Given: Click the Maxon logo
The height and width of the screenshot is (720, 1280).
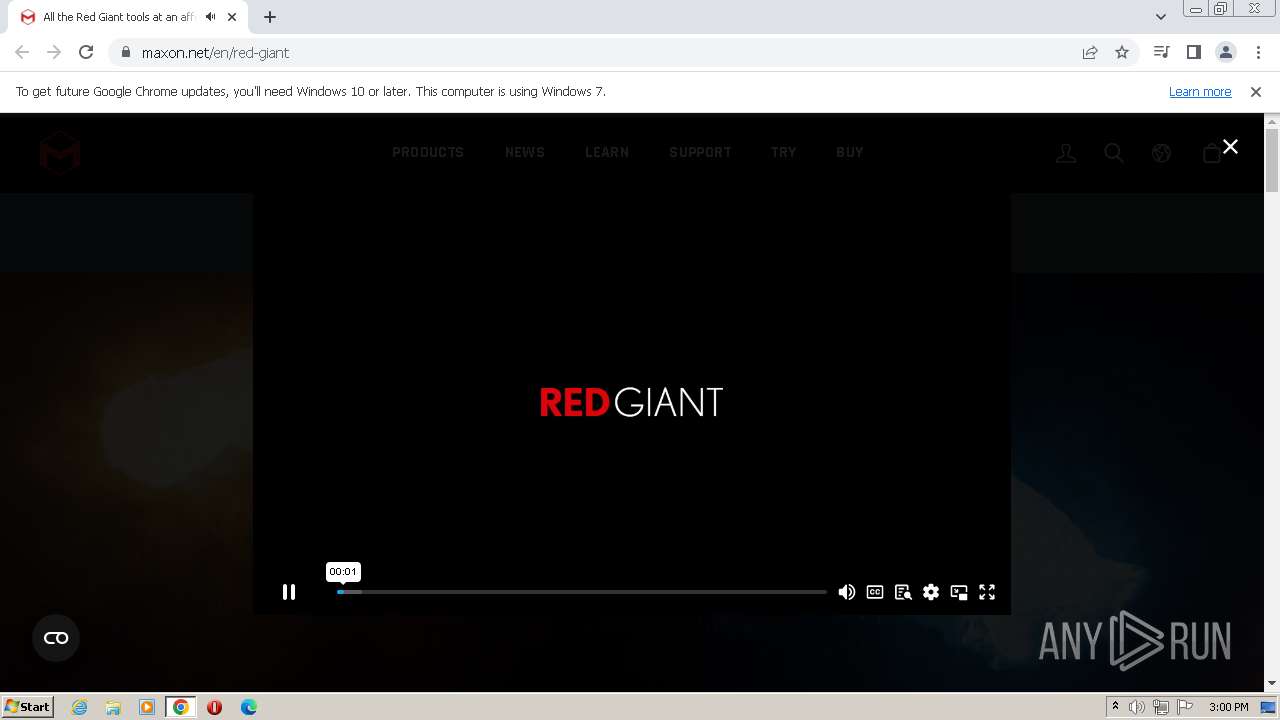Looking at the screenshot, I should [x=60, y=152].
